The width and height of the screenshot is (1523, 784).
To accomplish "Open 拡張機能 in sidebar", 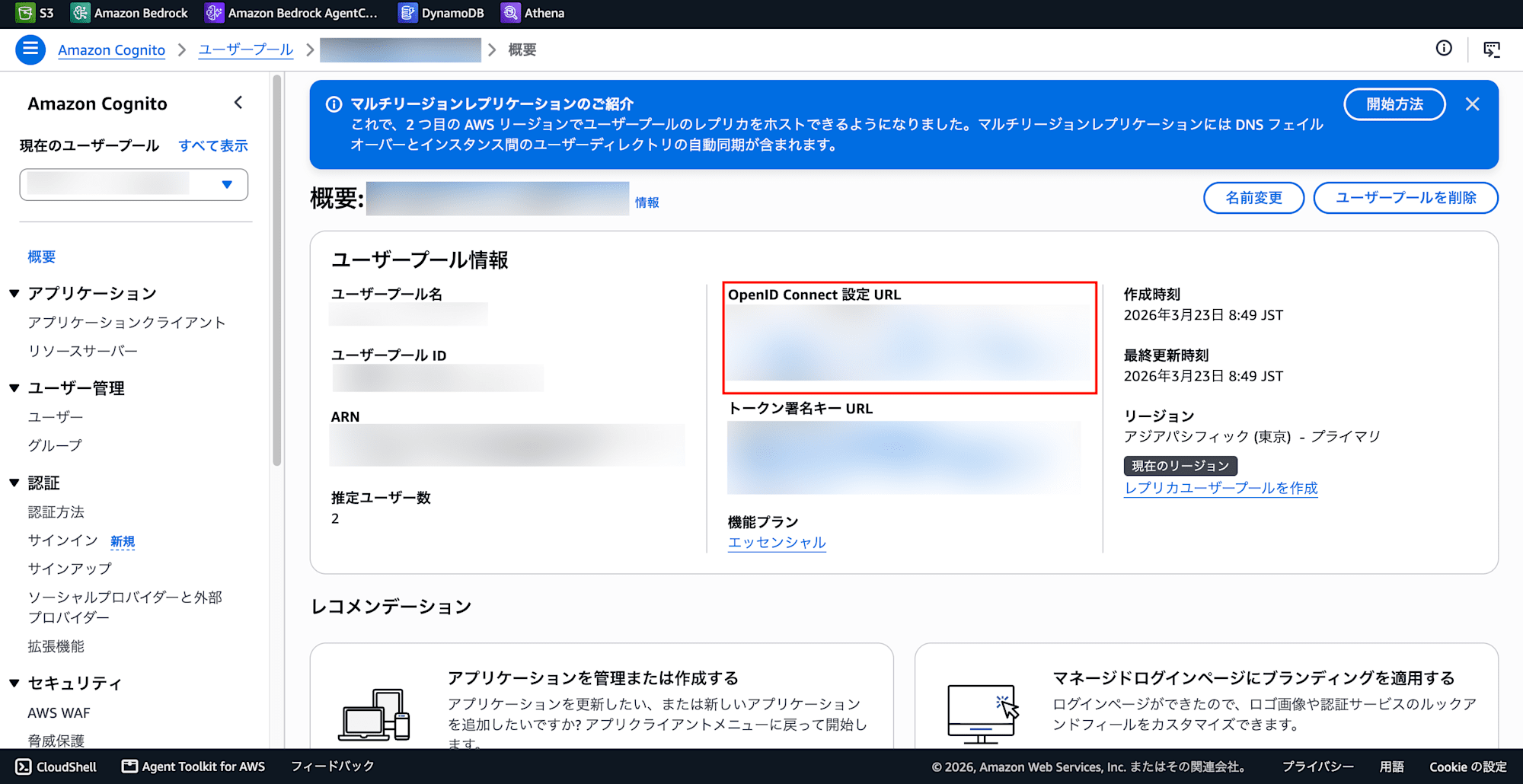I will (x=56, y=646).
